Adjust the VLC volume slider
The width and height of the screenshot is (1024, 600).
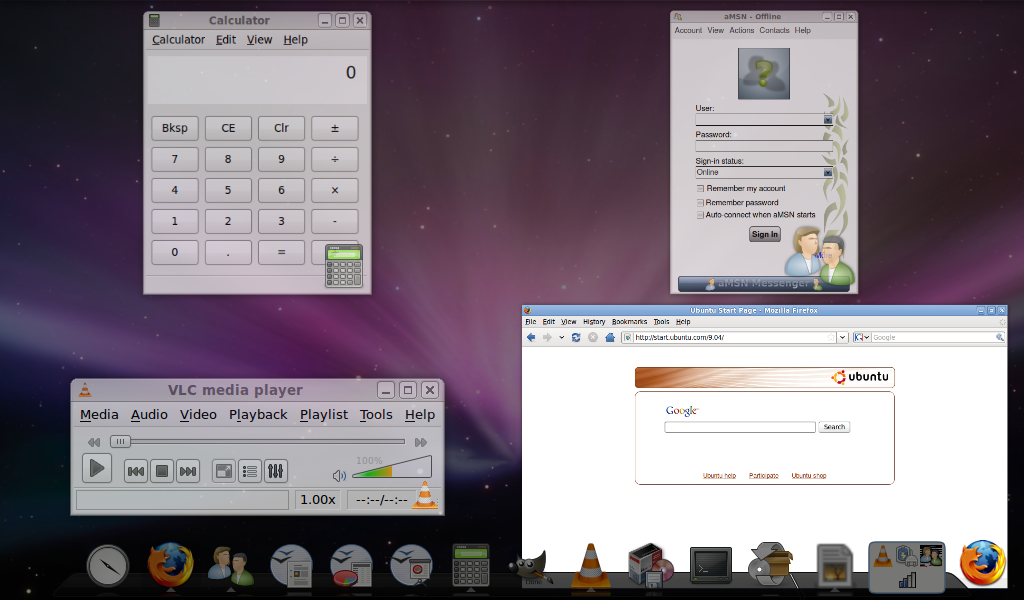tap(392, 468)
